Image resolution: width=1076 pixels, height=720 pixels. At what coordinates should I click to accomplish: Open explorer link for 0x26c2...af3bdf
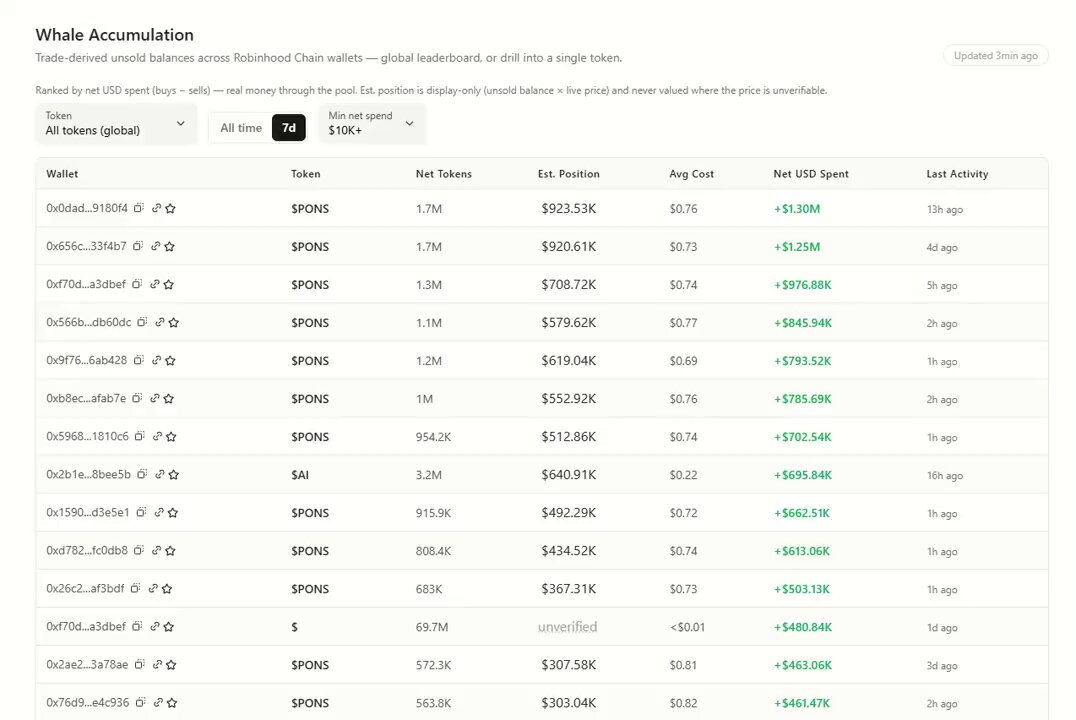[153, 588]
